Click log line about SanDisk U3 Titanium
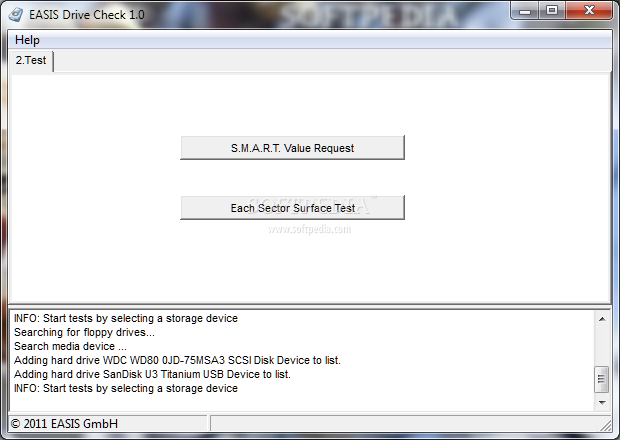620x440 pixels. pos(152,374)
